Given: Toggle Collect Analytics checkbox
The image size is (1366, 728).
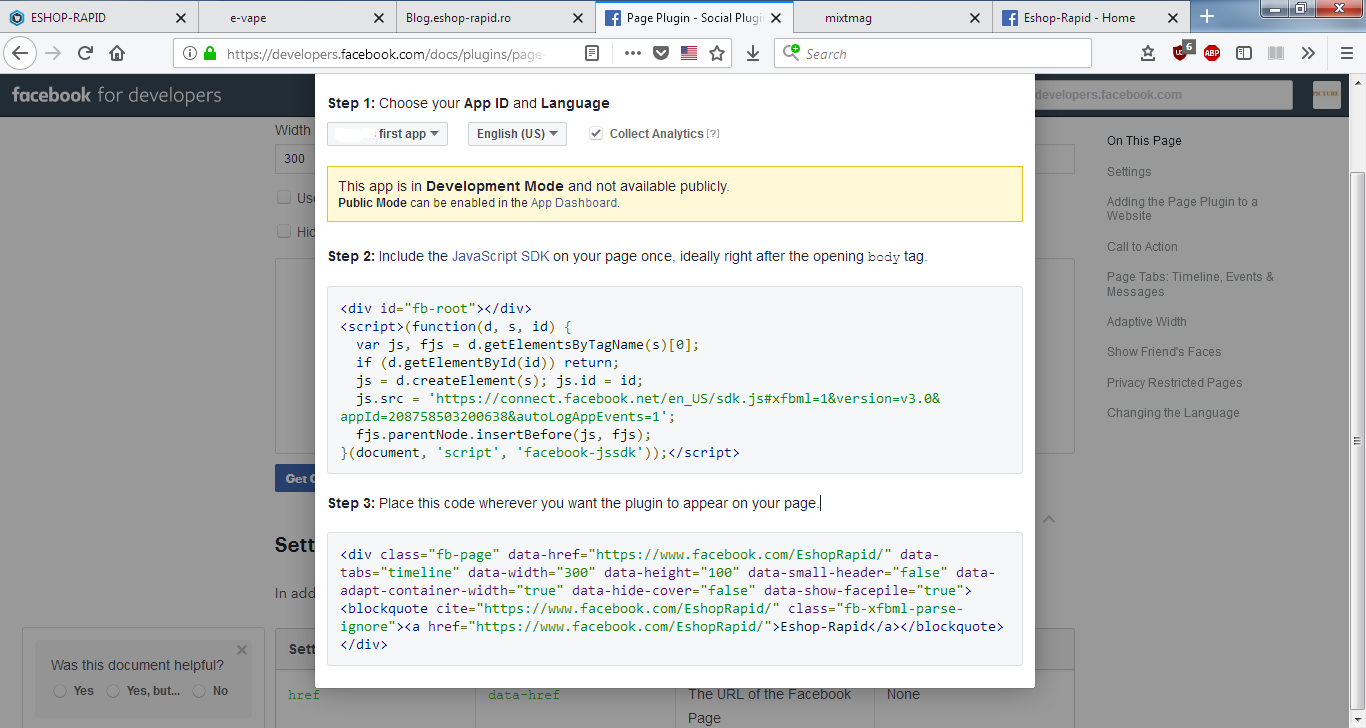Looking at the screenshot, I should pos(597,134).
